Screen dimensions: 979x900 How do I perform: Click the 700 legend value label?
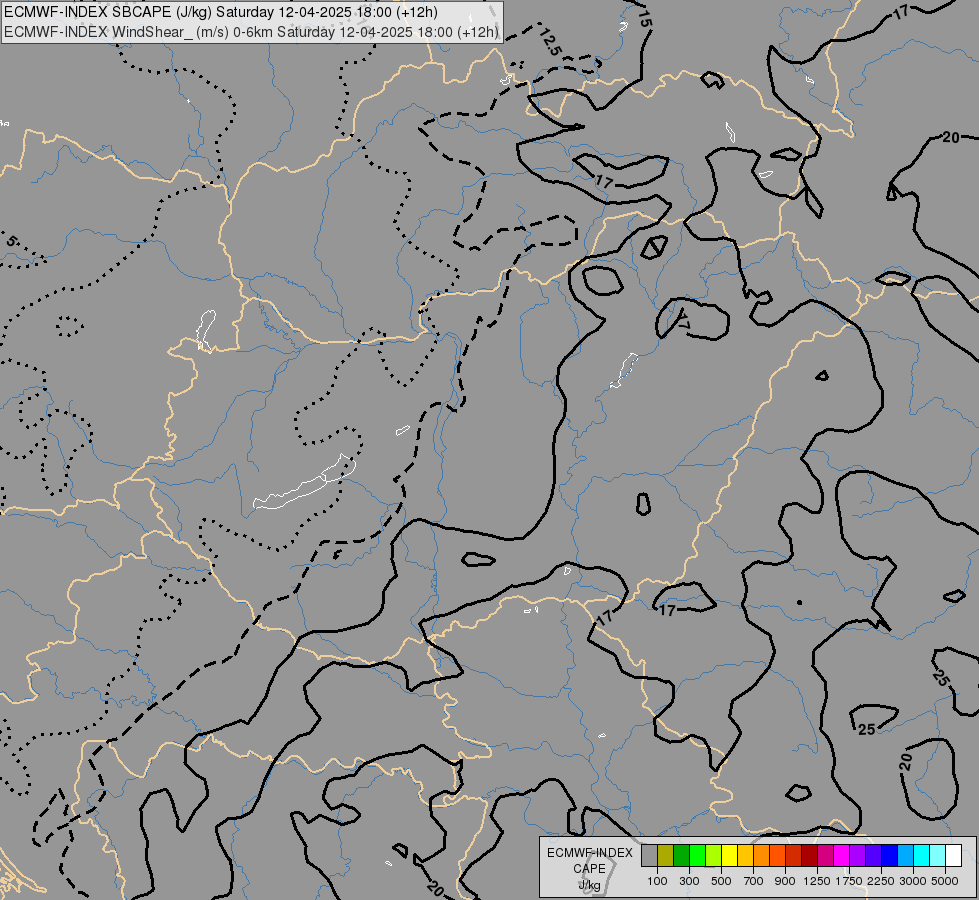[x=754, y=881]
